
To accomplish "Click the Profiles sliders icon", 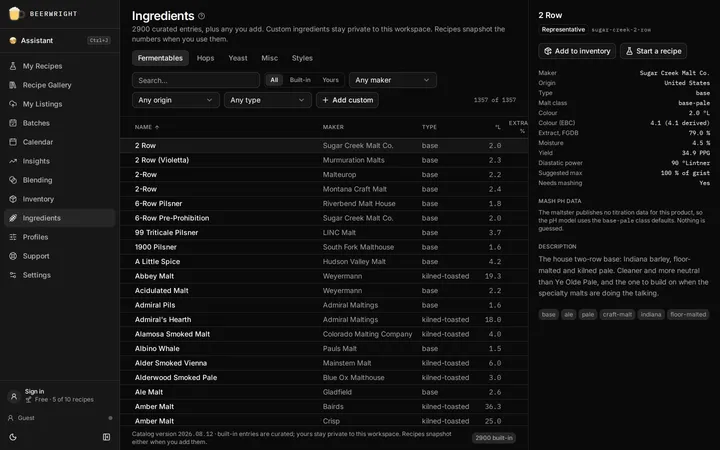I will coord(13,237).
